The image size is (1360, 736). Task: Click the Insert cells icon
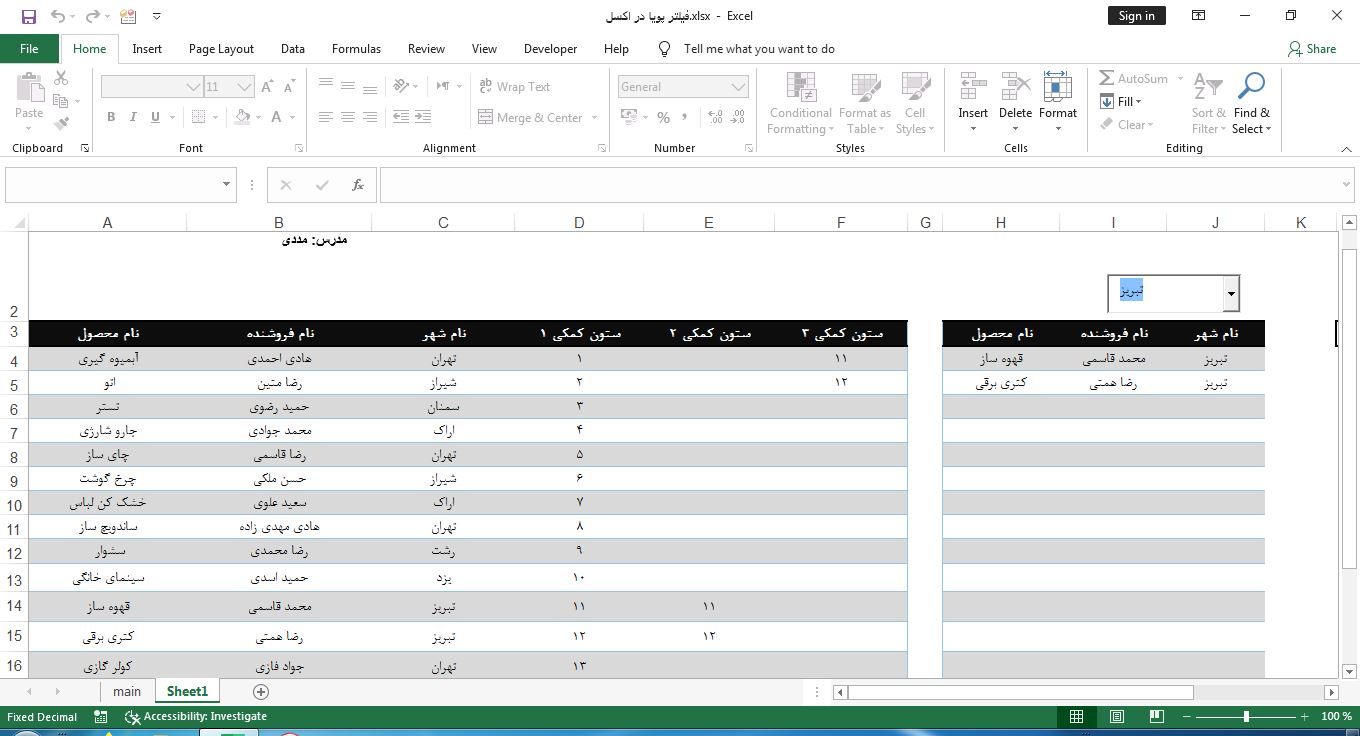(972, 90)
